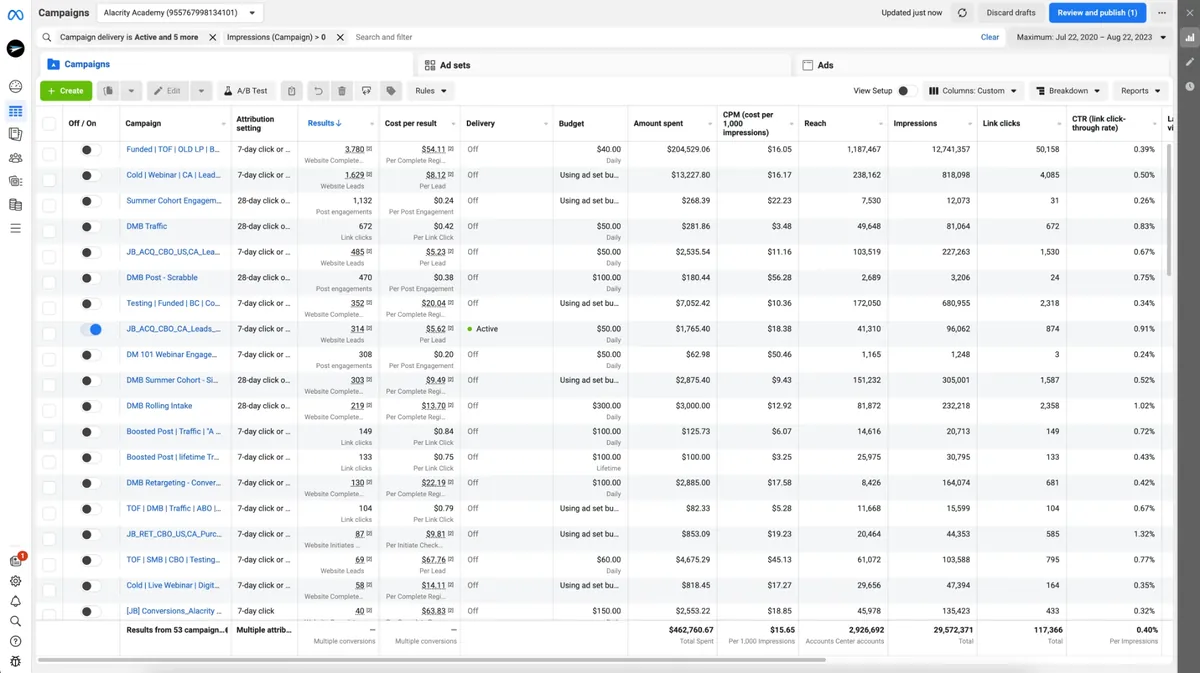Open the All Tools hamburger menu
Image resolution: width=1200 pixels, height=673 pixels.
(x=15, y=229)
